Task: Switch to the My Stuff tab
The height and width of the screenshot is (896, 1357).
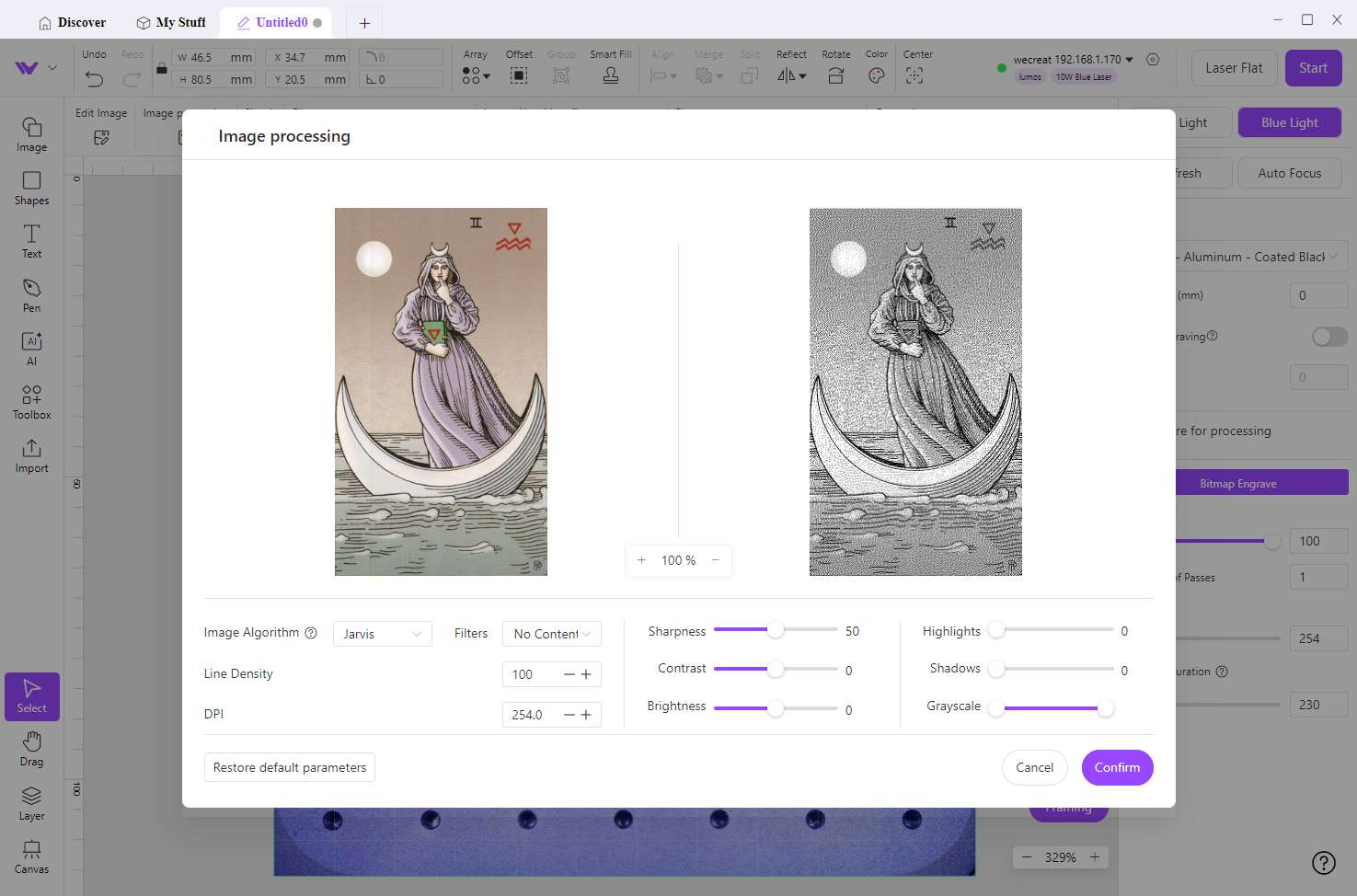Action: [171, 22]
